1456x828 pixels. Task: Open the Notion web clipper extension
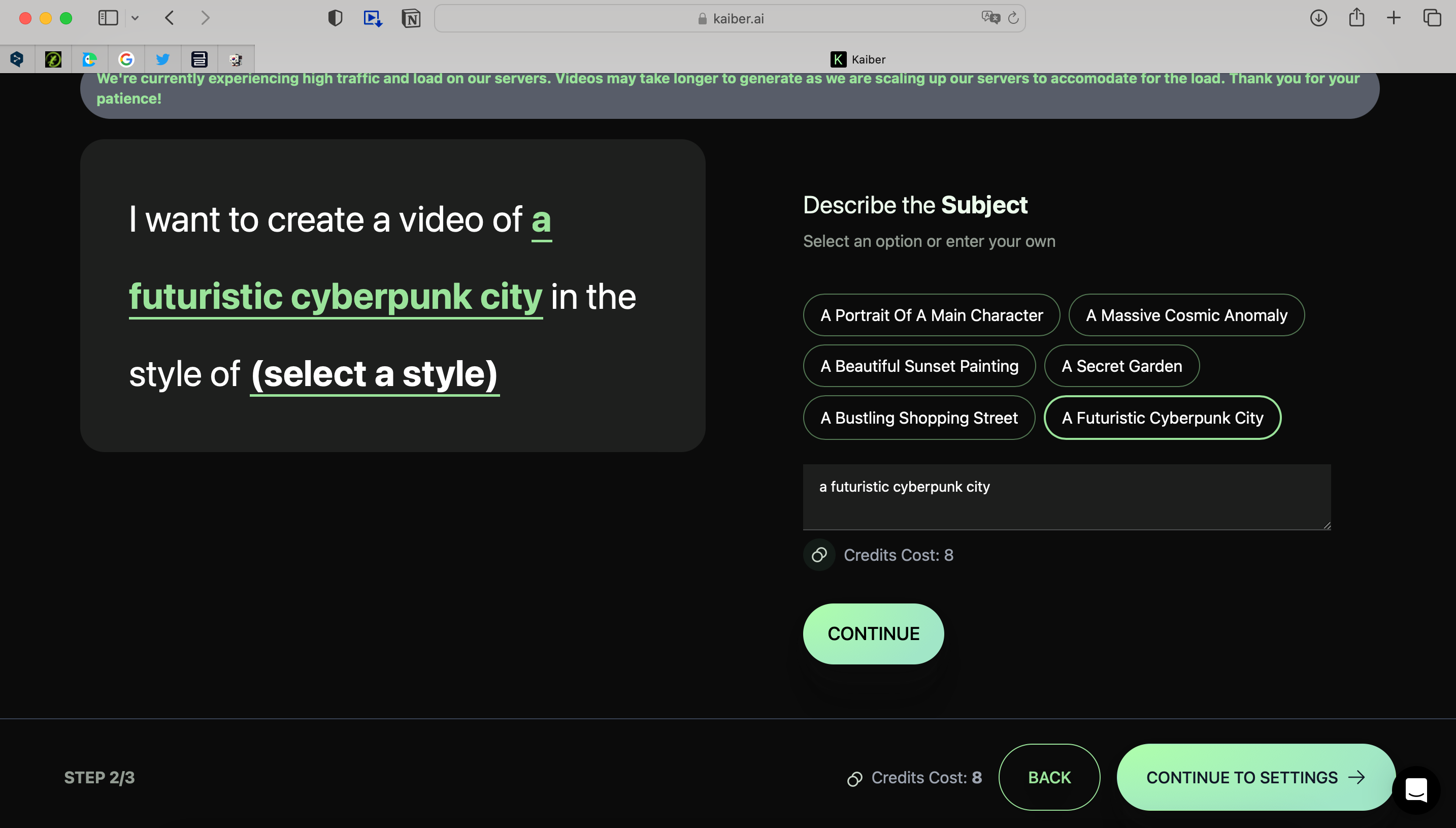(x=411, y=18)
